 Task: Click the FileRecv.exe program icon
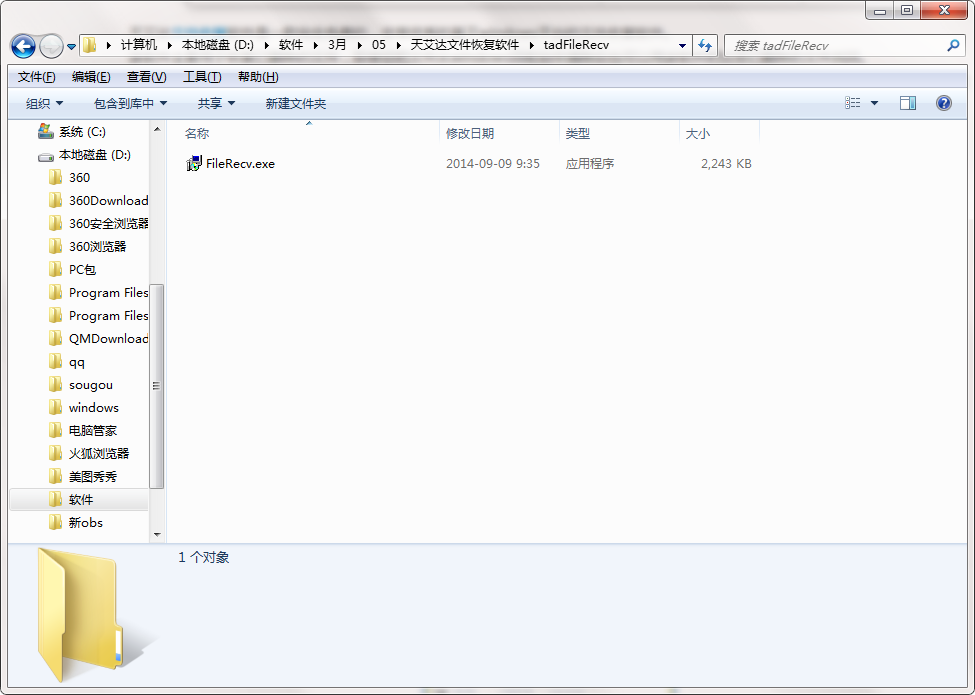click(x=194, y=163)
